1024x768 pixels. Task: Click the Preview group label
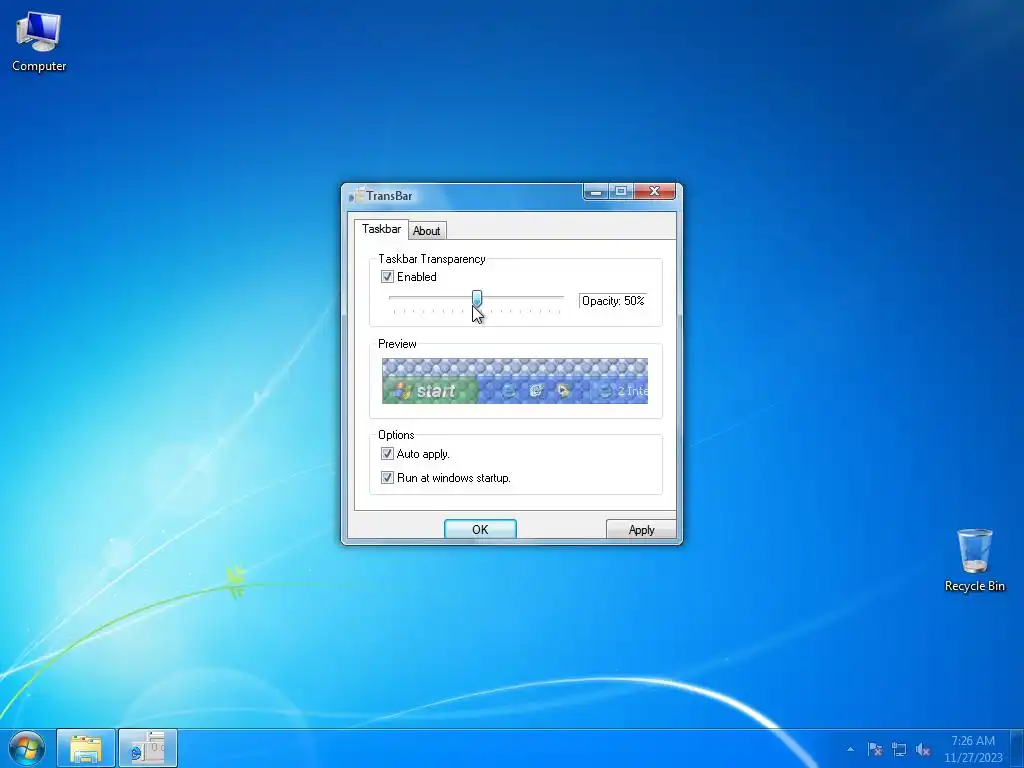[397, 344]
